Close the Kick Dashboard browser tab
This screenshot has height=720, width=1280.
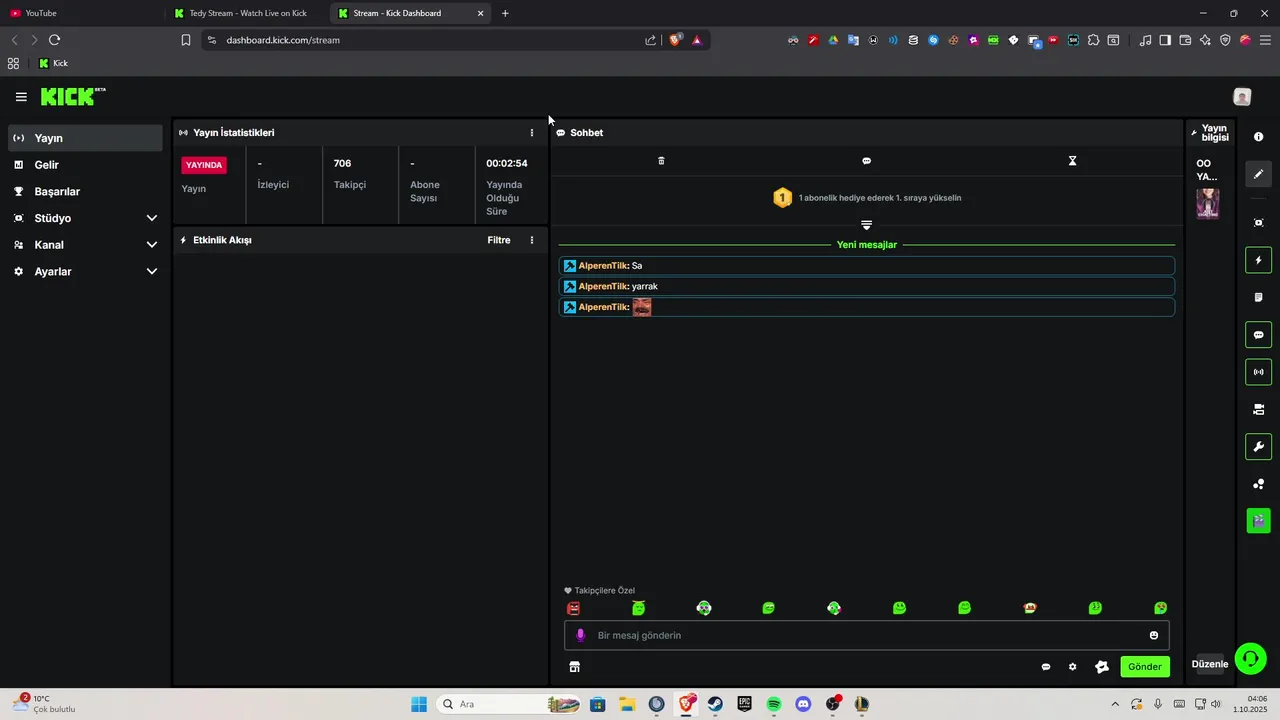tap(480, 13)
